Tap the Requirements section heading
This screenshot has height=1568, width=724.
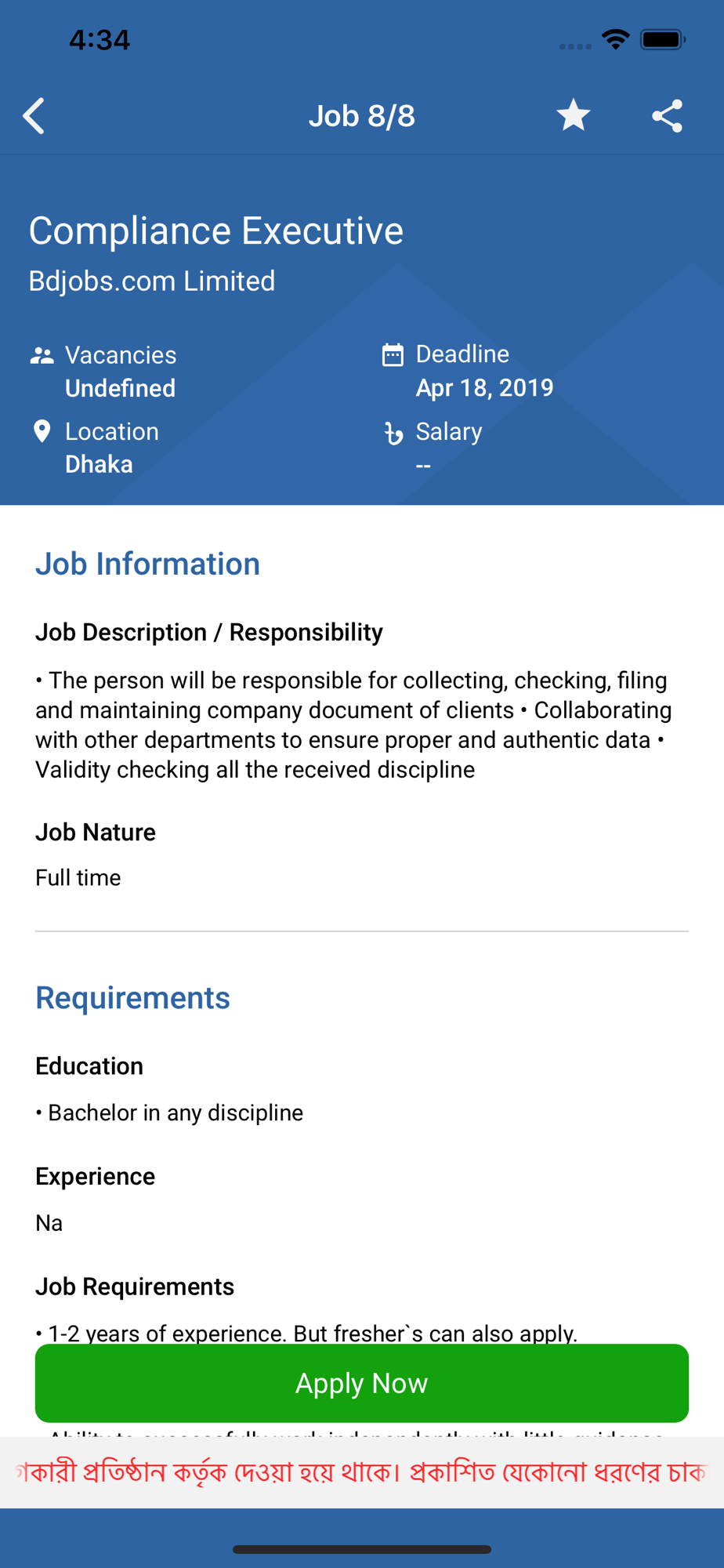pyautogui.click(x=133, y=998)
